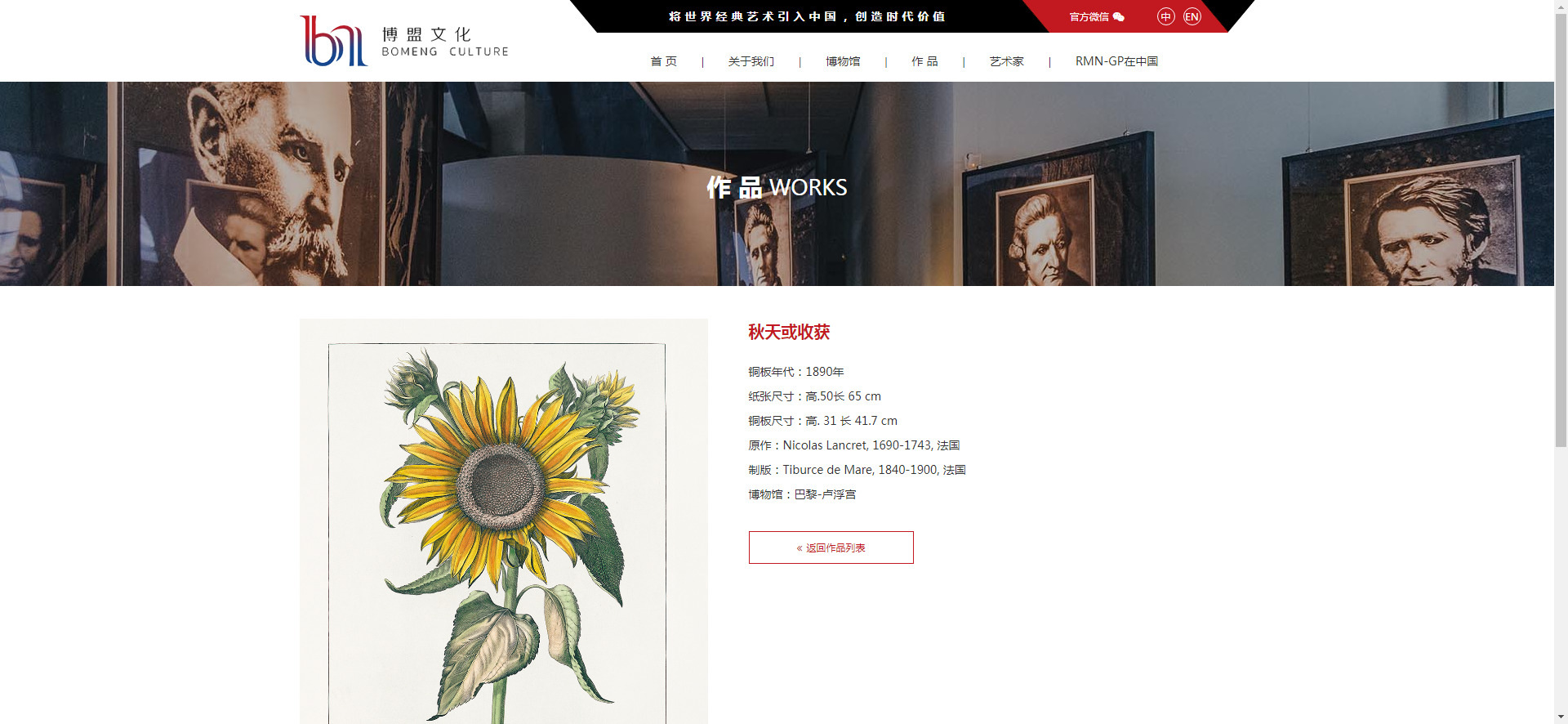The height and width of the screenshot is (724, 1568).
Task: Switch language to Chinese with 中 icon
Action: [x=1165, y=16]
